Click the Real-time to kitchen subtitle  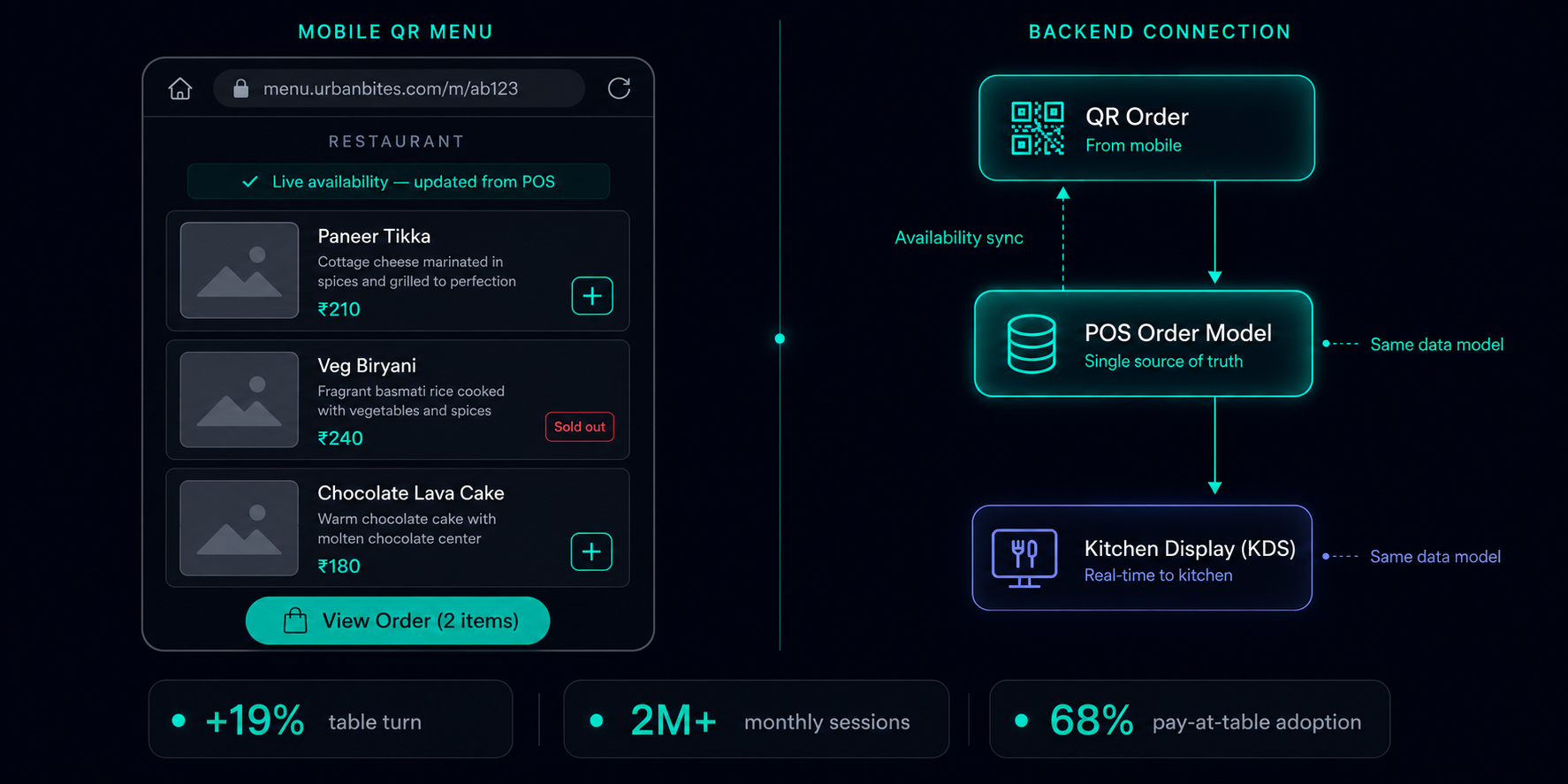(x=1158, y=575)
